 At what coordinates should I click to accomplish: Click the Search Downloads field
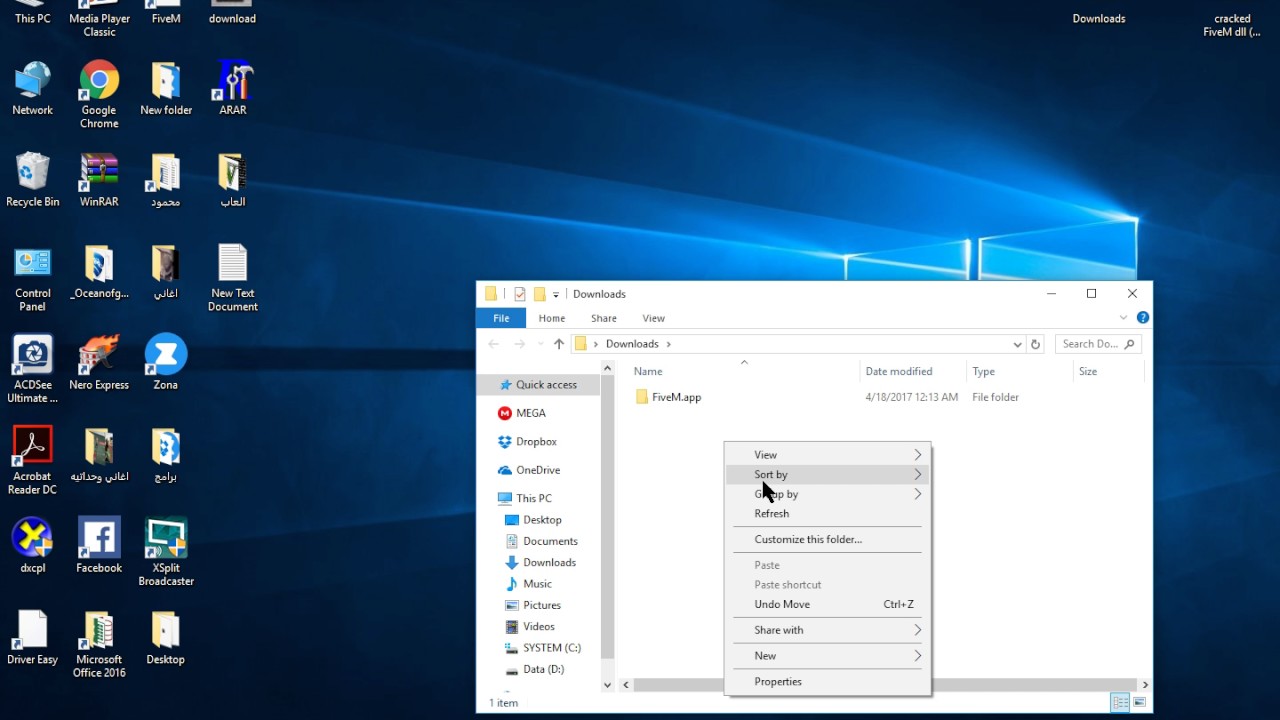[x=1099, y=344]
